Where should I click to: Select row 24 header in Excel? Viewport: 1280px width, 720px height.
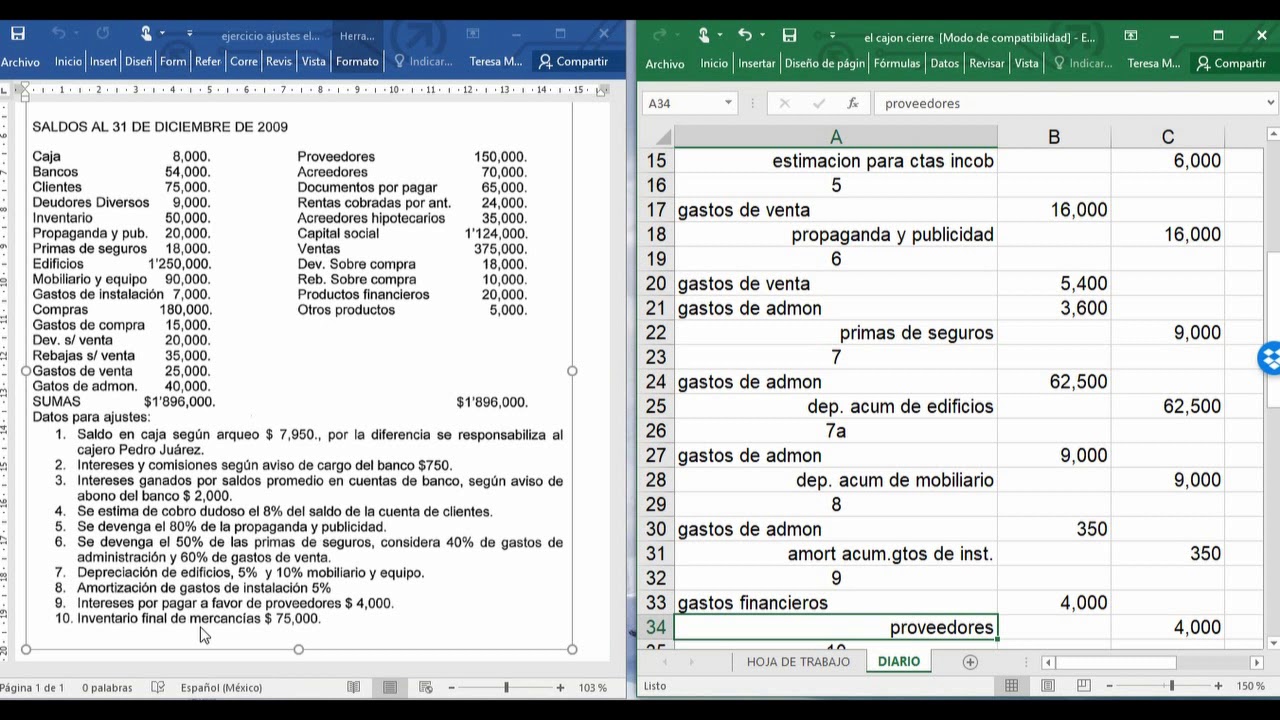click(x=656, y=382)
